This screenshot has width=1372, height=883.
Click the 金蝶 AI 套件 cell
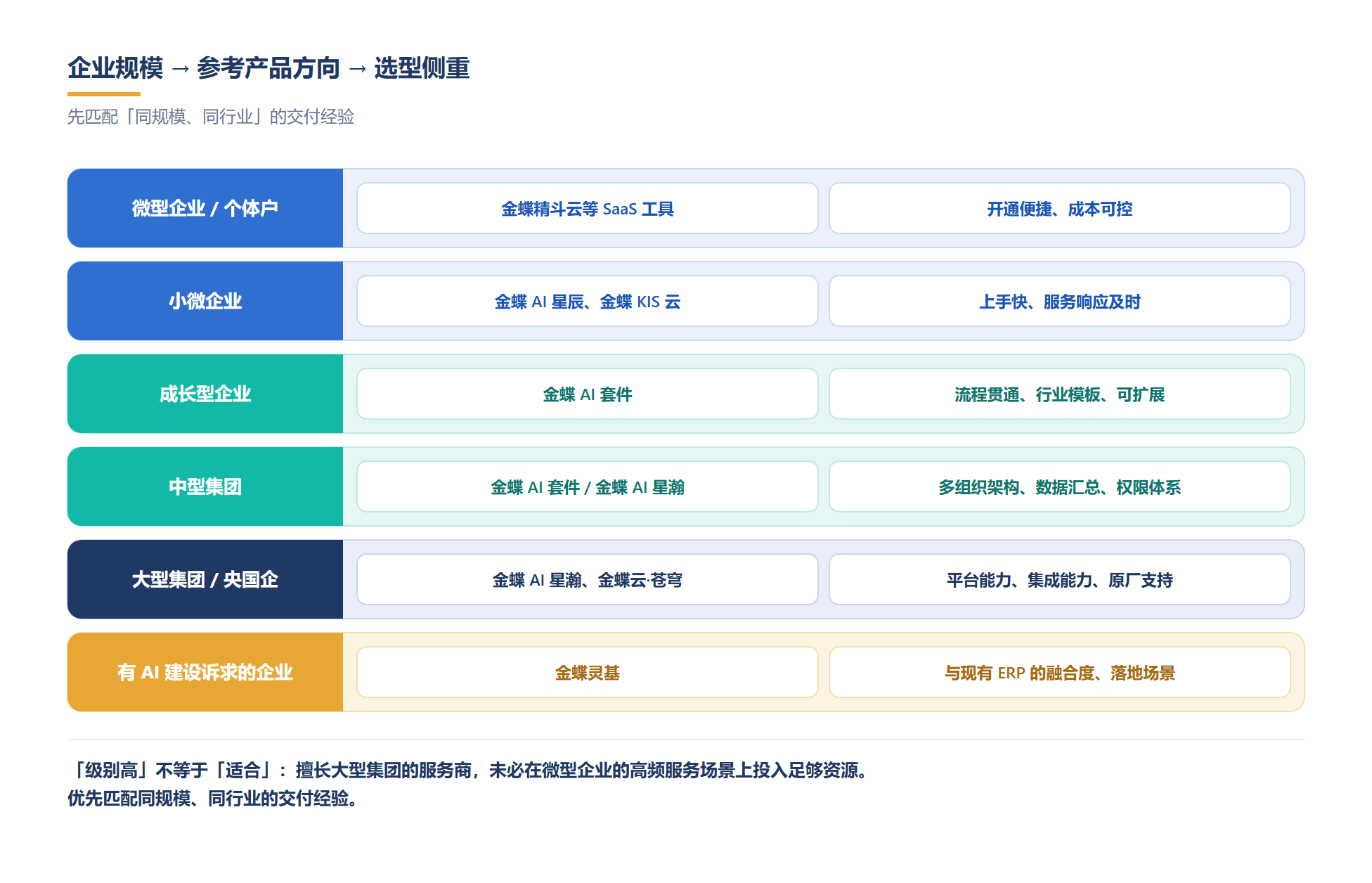point(588,394)
